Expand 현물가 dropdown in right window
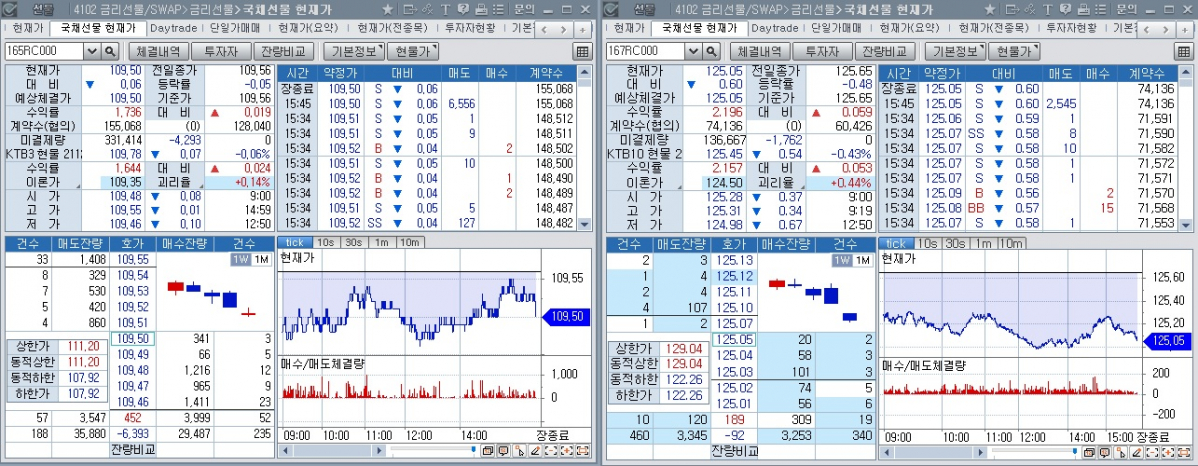 (1015, 51)
